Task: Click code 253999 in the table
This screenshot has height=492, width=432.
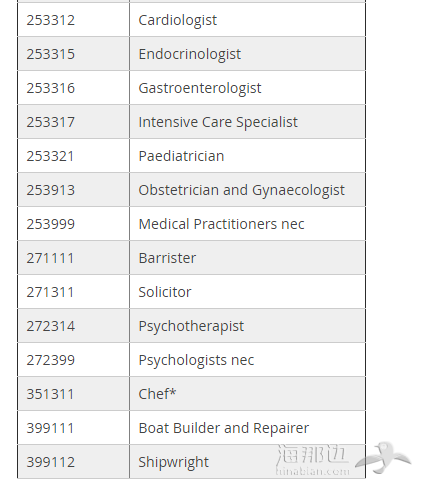Action: pyautogui.click(x=51, y=224)
